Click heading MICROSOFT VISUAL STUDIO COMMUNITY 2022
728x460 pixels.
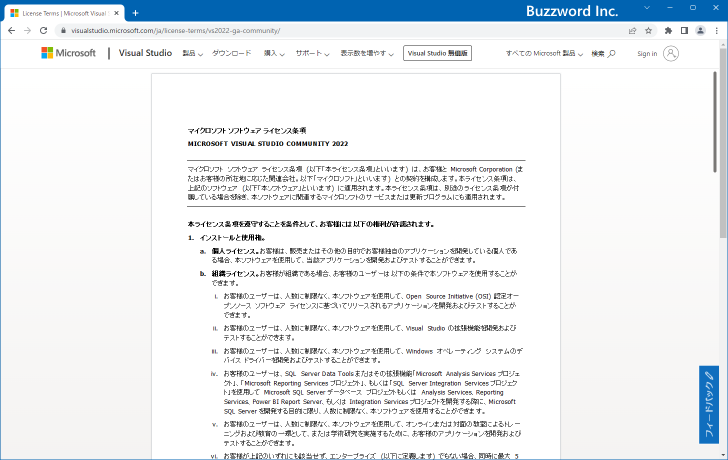coord(268,144)
